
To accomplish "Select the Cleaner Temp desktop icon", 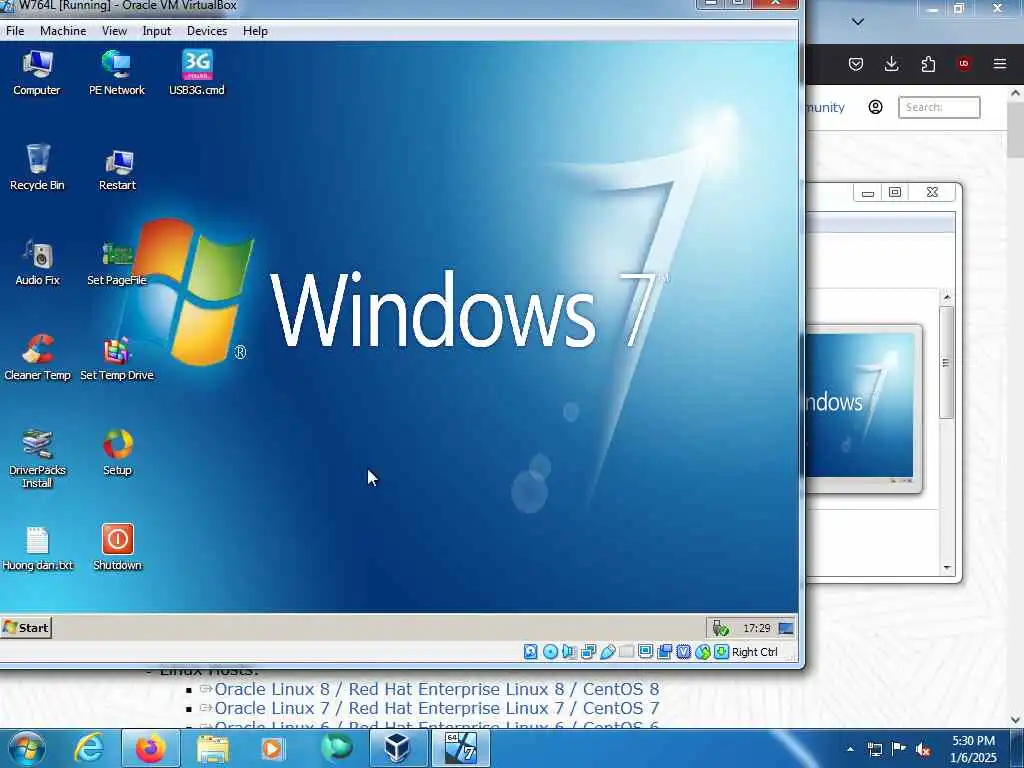I will click(x=37, y=357).
